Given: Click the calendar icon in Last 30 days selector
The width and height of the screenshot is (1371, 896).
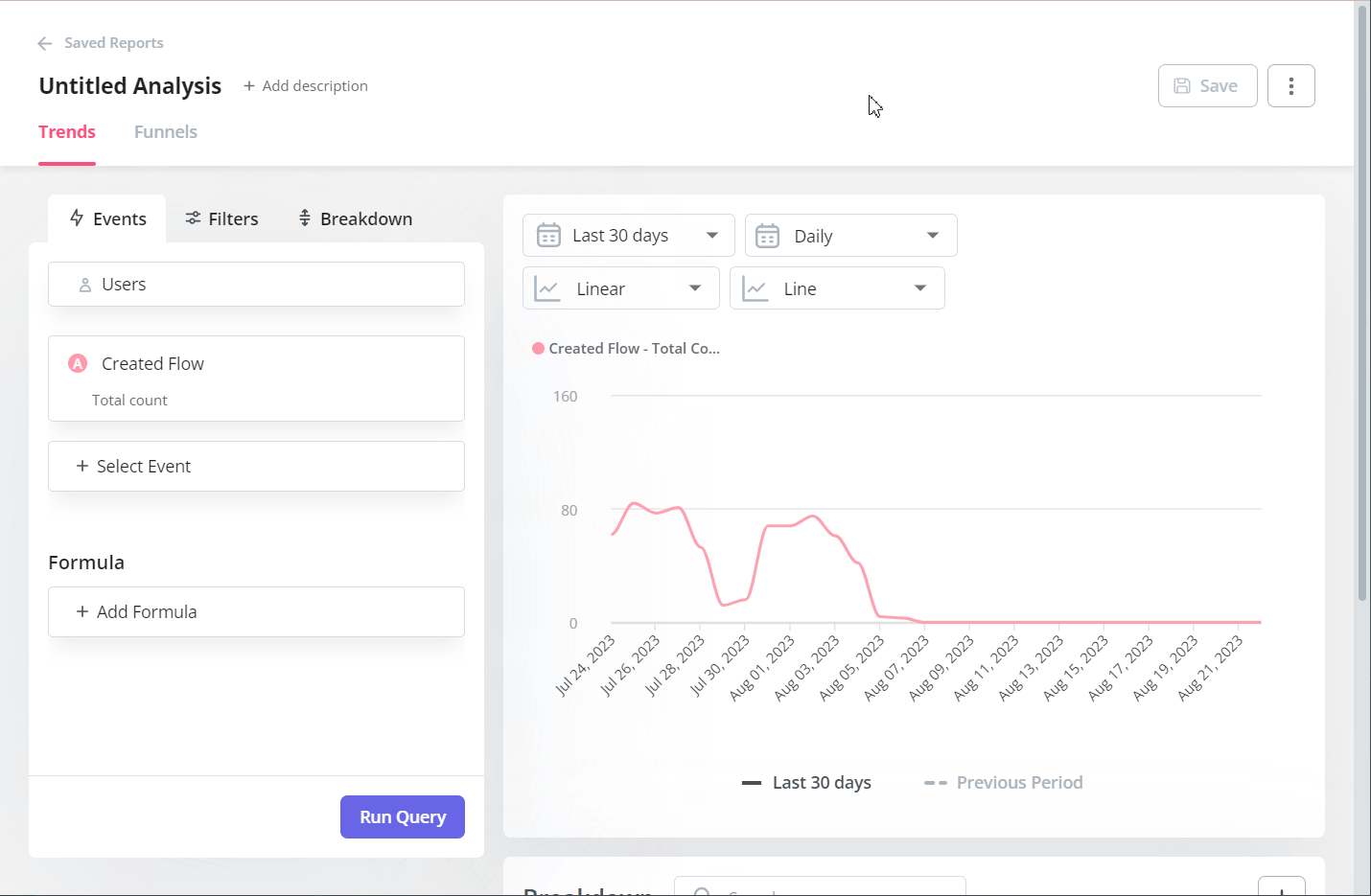Looking at the screenshot, I should click(x=548, y=235).
